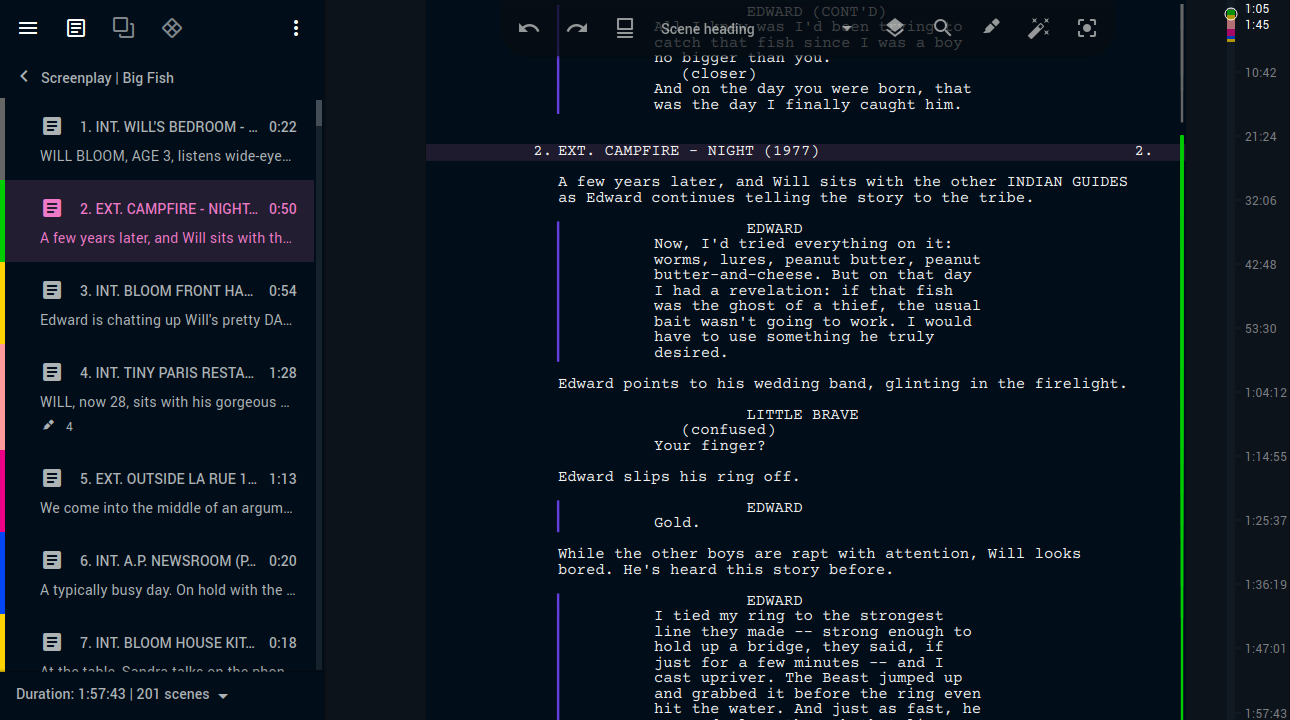Click the screenplay editor scrollbar thumb
The image size is (1290, 720).
pos(1182,62)
